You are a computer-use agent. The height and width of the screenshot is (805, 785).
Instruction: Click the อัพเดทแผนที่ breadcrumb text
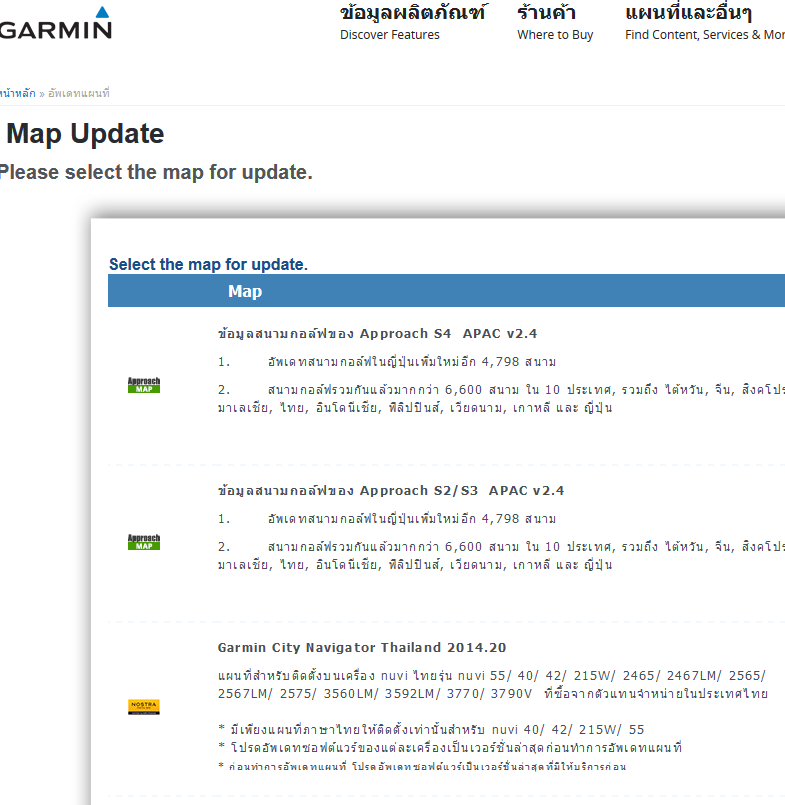point(79,93)
